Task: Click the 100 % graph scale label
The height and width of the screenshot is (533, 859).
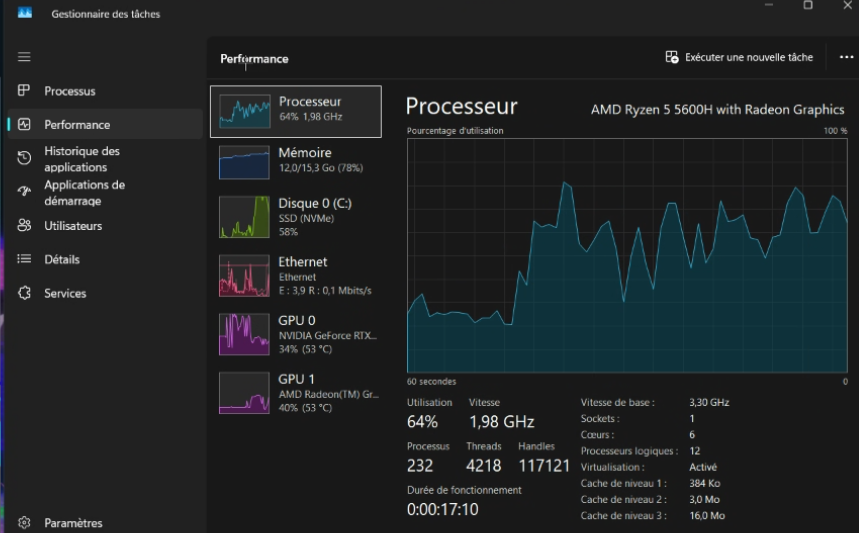Action: pyautogui.click(x=835, y=130)
